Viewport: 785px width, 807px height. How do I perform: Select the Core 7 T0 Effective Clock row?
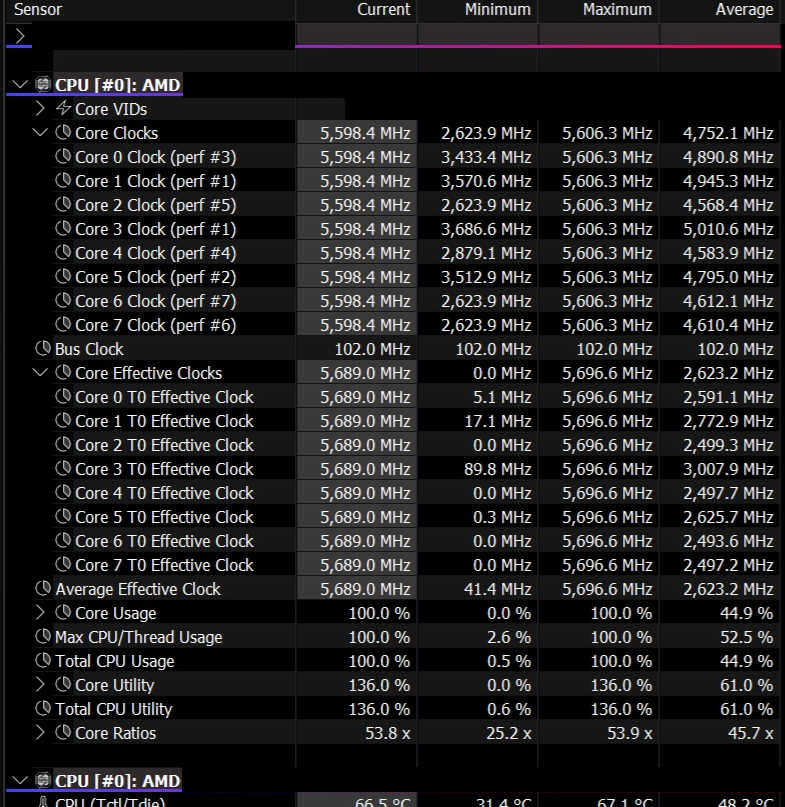click(164, 565)
